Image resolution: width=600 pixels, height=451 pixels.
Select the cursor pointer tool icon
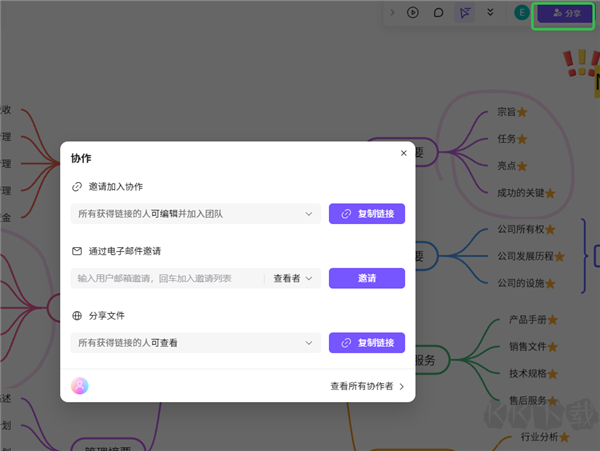coord(464,13)
